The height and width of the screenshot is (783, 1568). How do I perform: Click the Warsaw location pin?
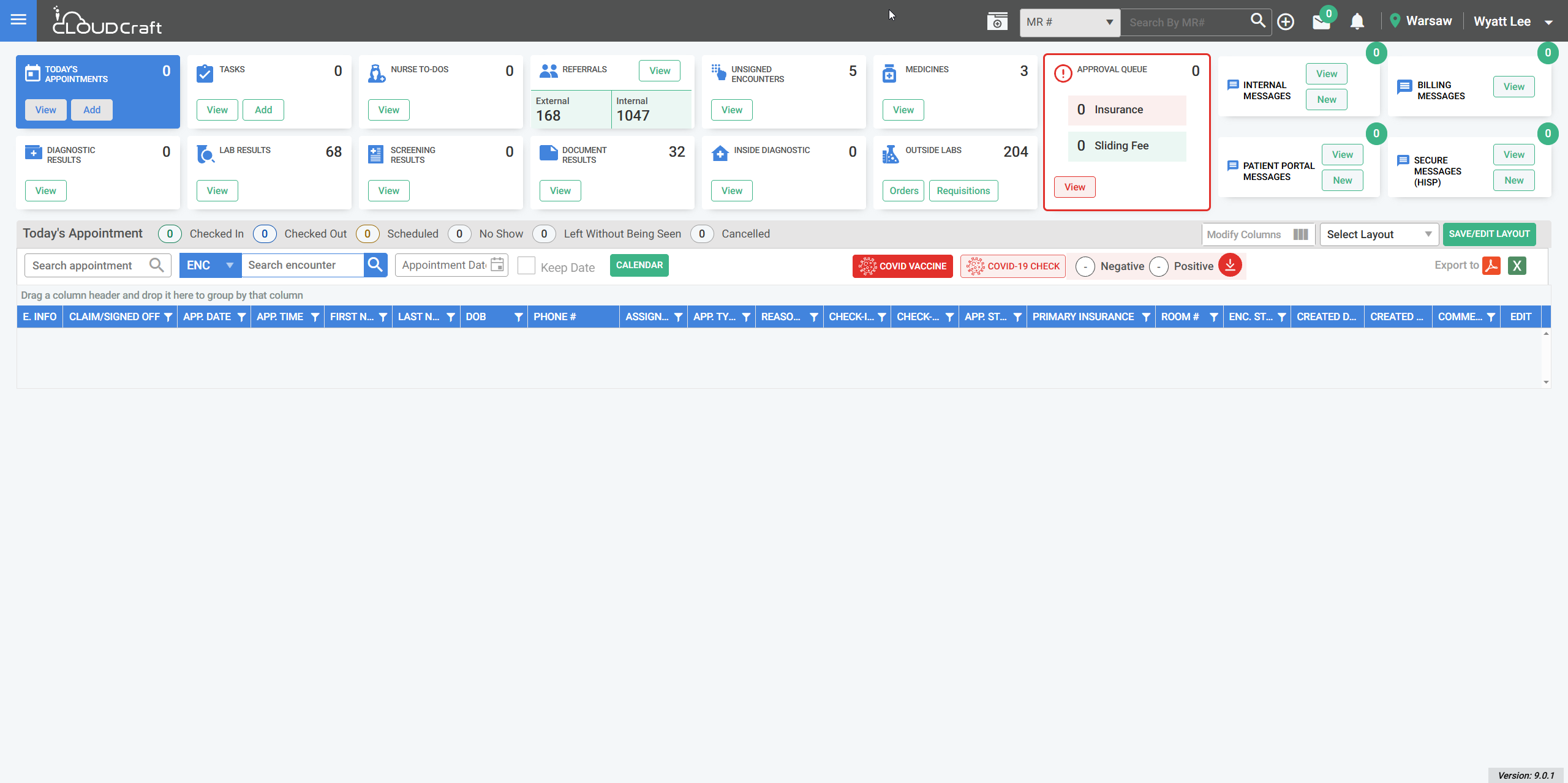(1395, 21)
